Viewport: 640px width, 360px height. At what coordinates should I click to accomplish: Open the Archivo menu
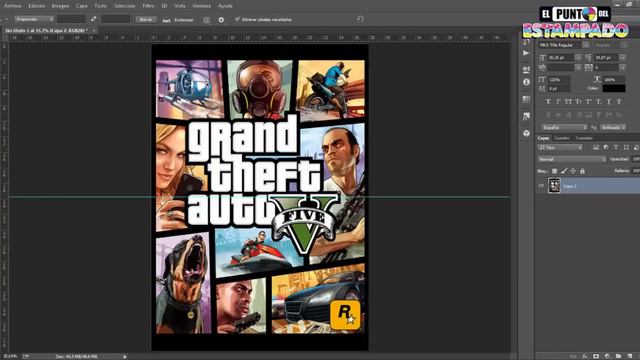pyautogui.click(x=13, y=6)
